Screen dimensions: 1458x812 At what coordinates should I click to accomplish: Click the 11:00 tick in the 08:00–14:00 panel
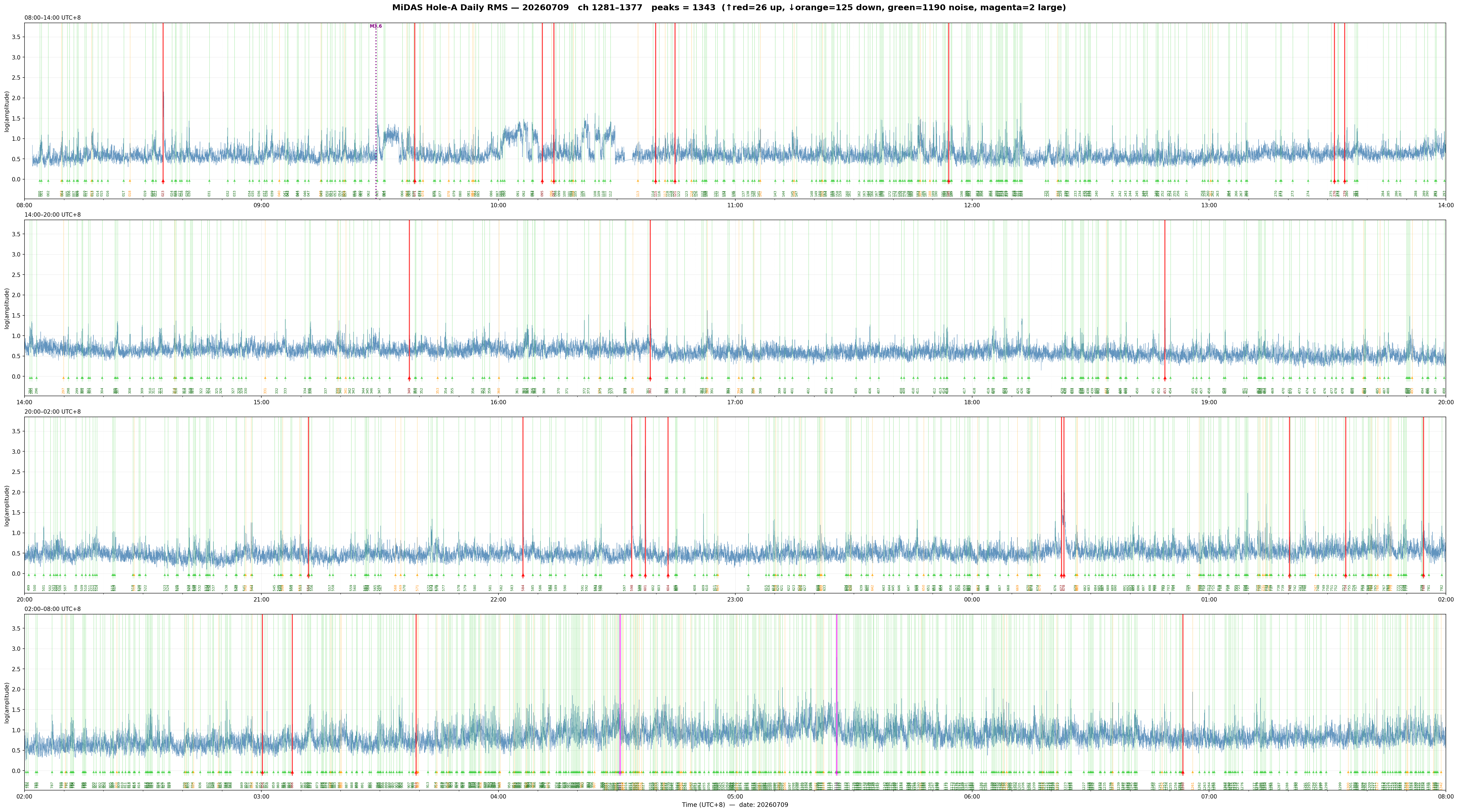click(735, 205)
